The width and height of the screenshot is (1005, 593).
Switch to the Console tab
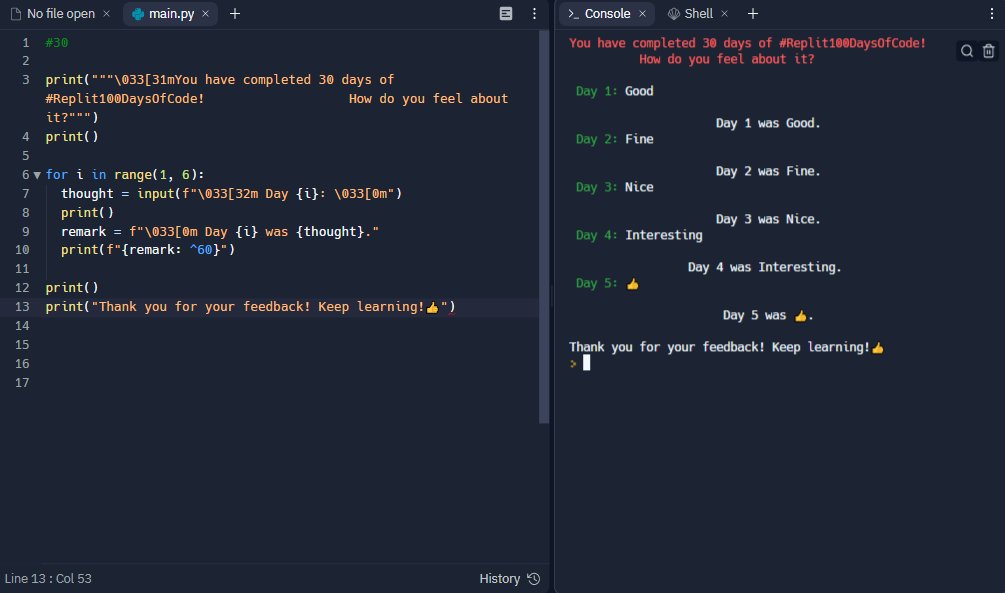606,13
